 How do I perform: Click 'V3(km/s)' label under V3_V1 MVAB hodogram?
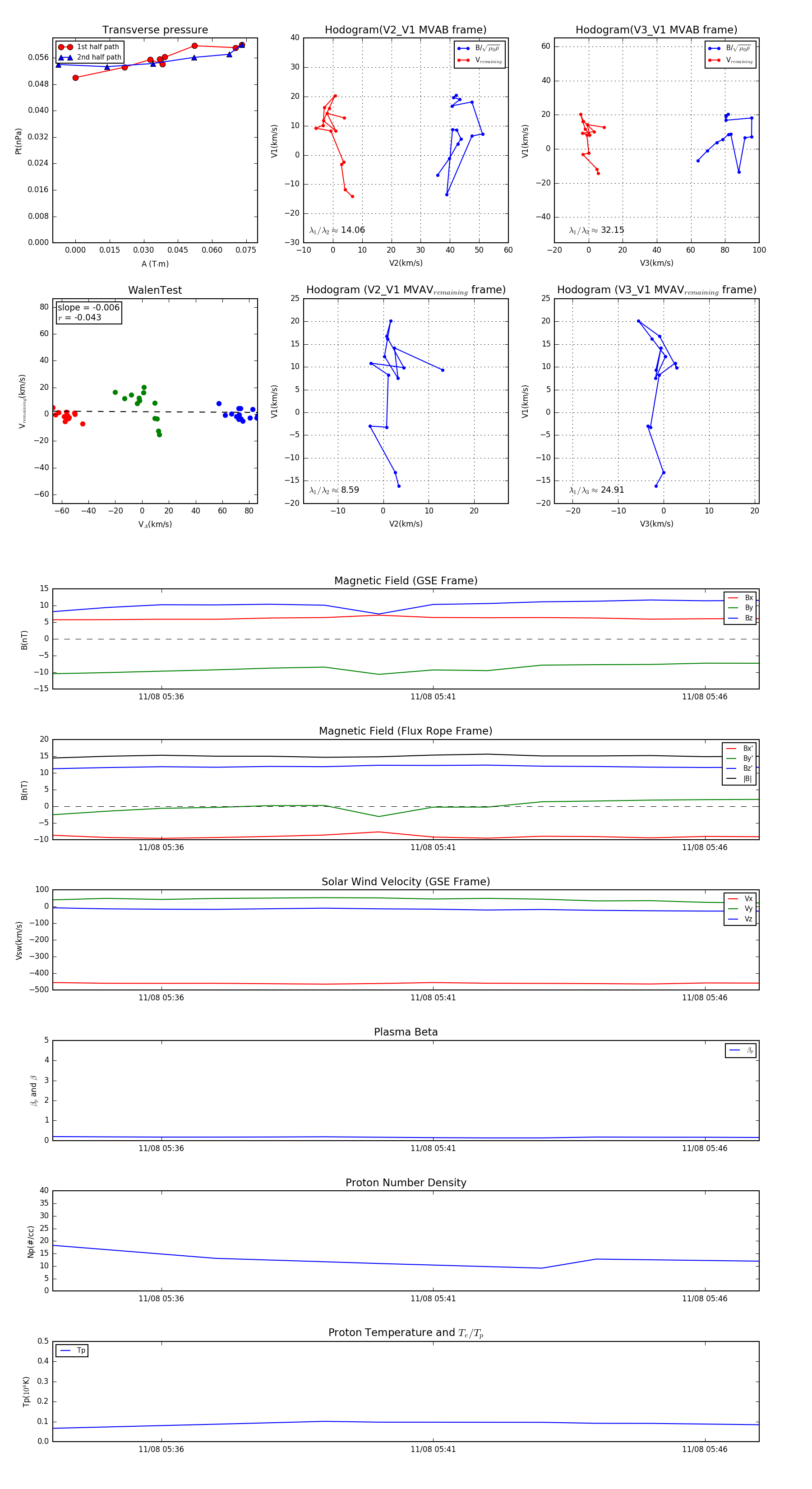(656, 264)
